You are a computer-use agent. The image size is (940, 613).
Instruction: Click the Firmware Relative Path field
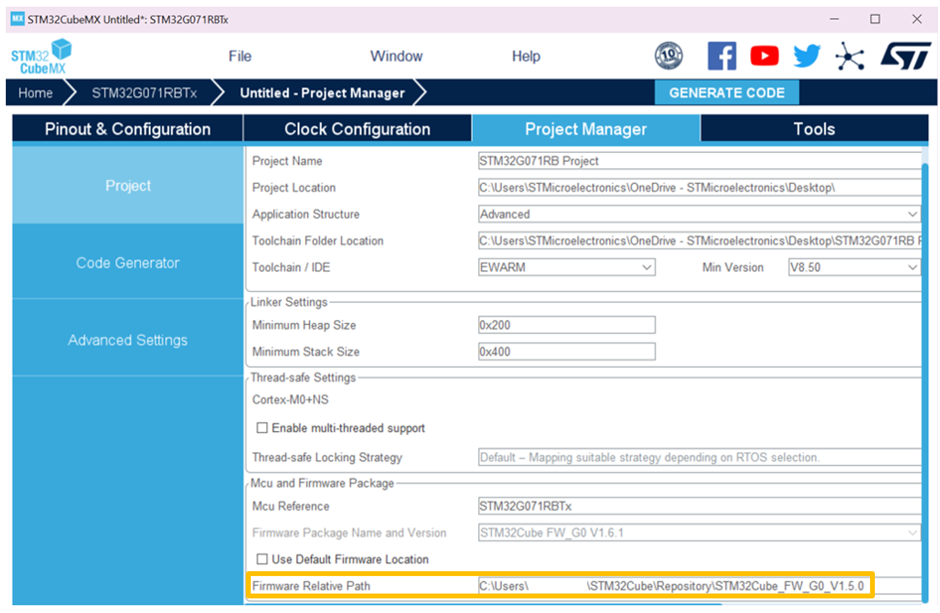(699, 586)
